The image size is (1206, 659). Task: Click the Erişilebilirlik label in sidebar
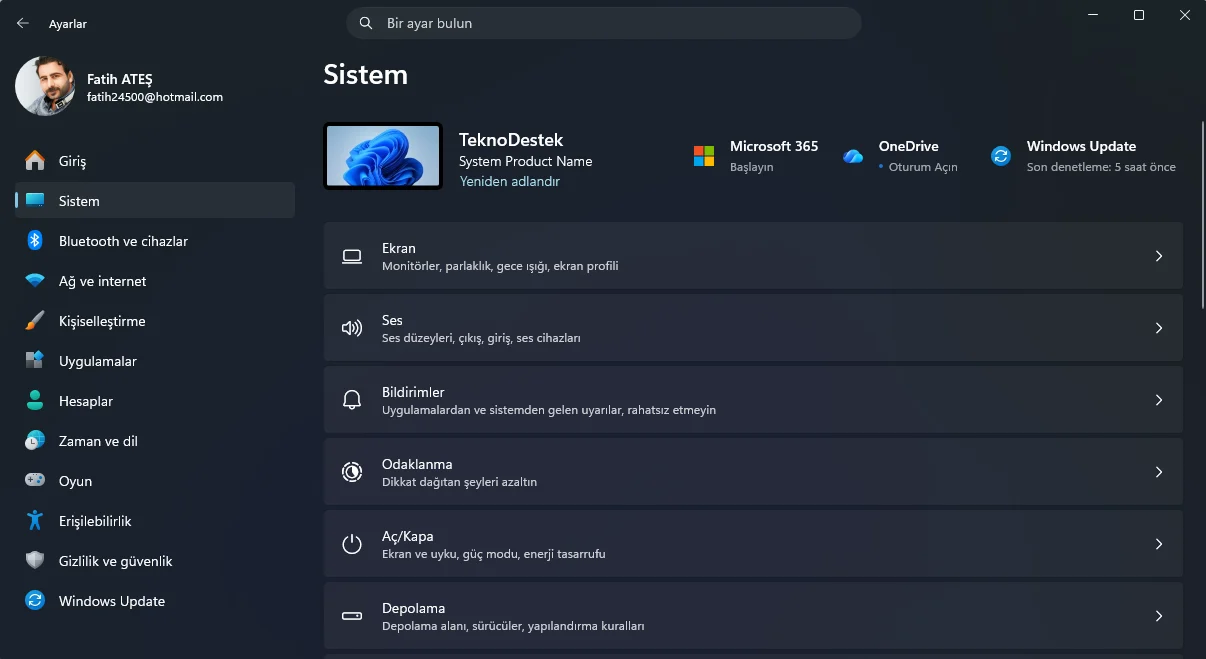click(95, 521)
